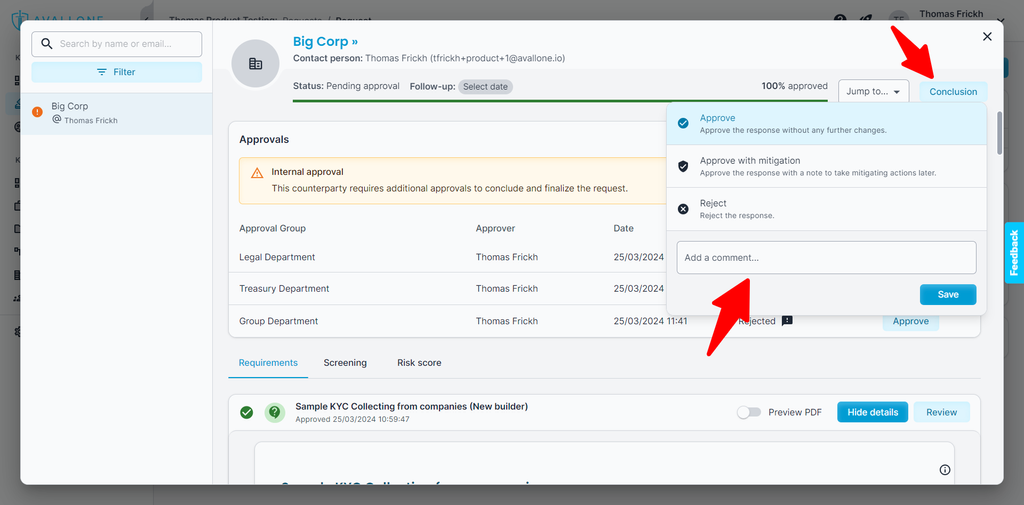Click Legal Department approval group cell

tap(277, 257)
